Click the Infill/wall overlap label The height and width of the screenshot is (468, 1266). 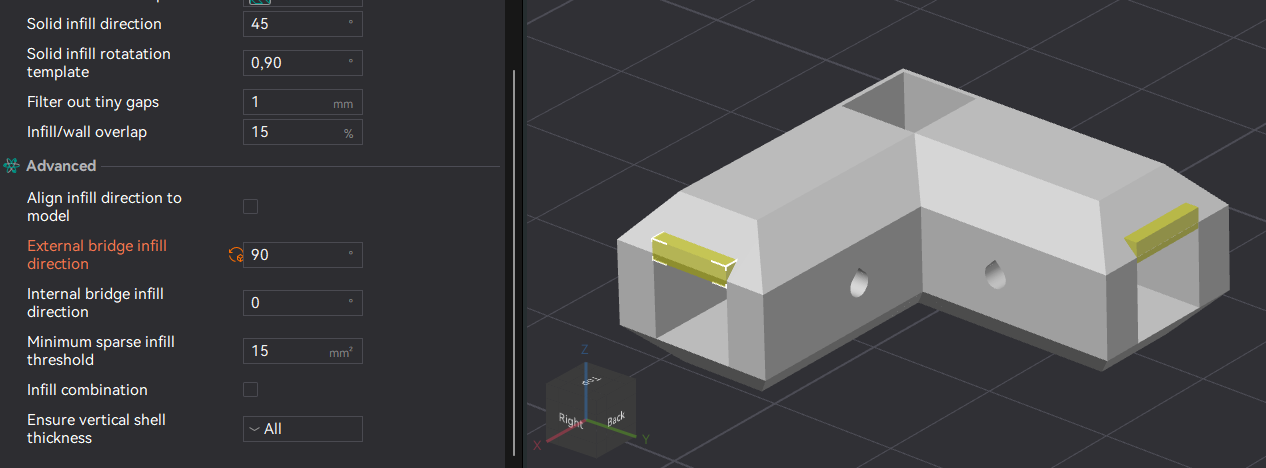87,132
